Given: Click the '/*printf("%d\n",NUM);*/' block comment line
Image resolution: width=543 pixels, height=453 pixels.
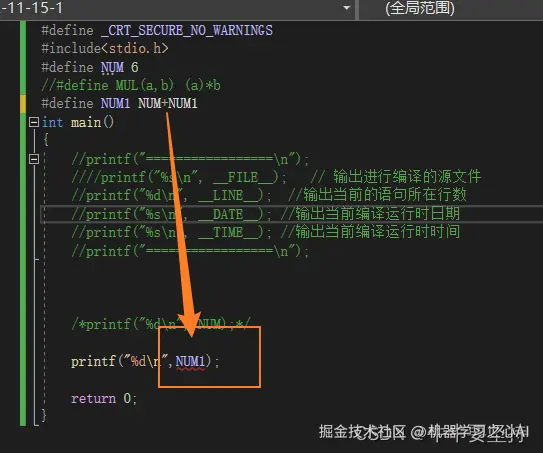Looking at the screenshot, I should pyautogui.click(x=161, y=324).
